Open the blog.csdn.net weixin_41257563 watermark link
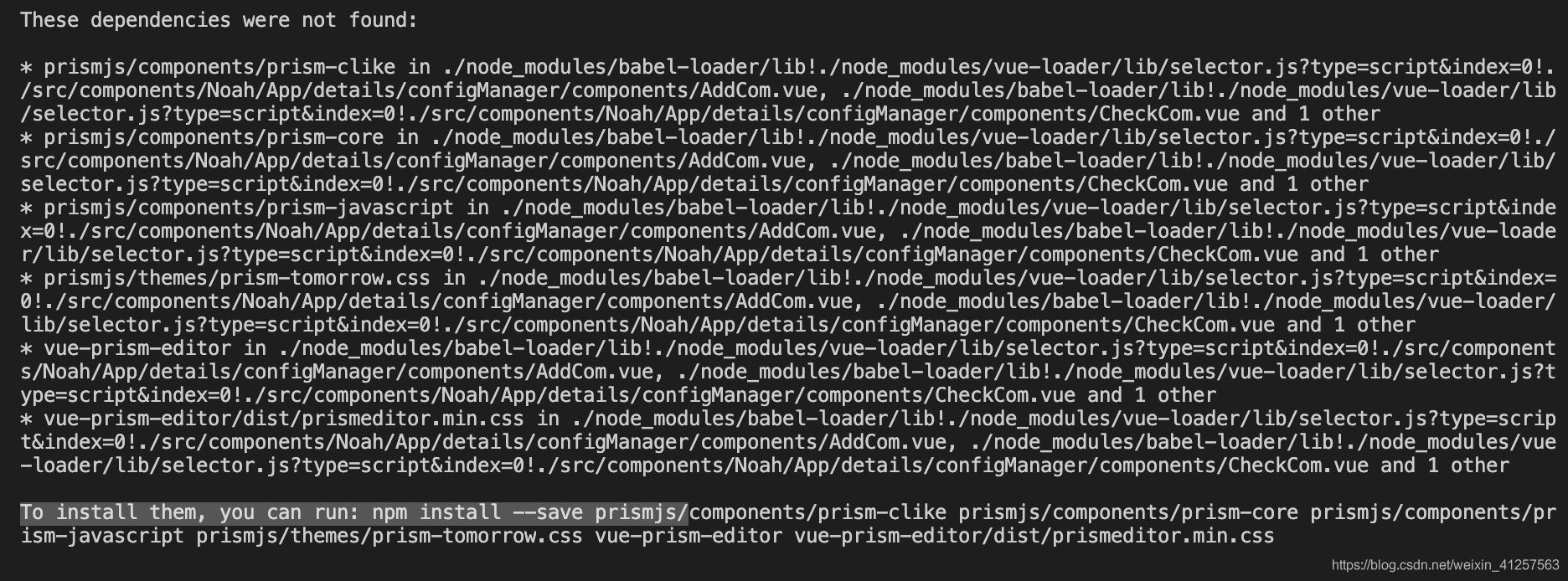Image resolution: width=1568 pixels, height=581 pixels. pos(1445,566)
